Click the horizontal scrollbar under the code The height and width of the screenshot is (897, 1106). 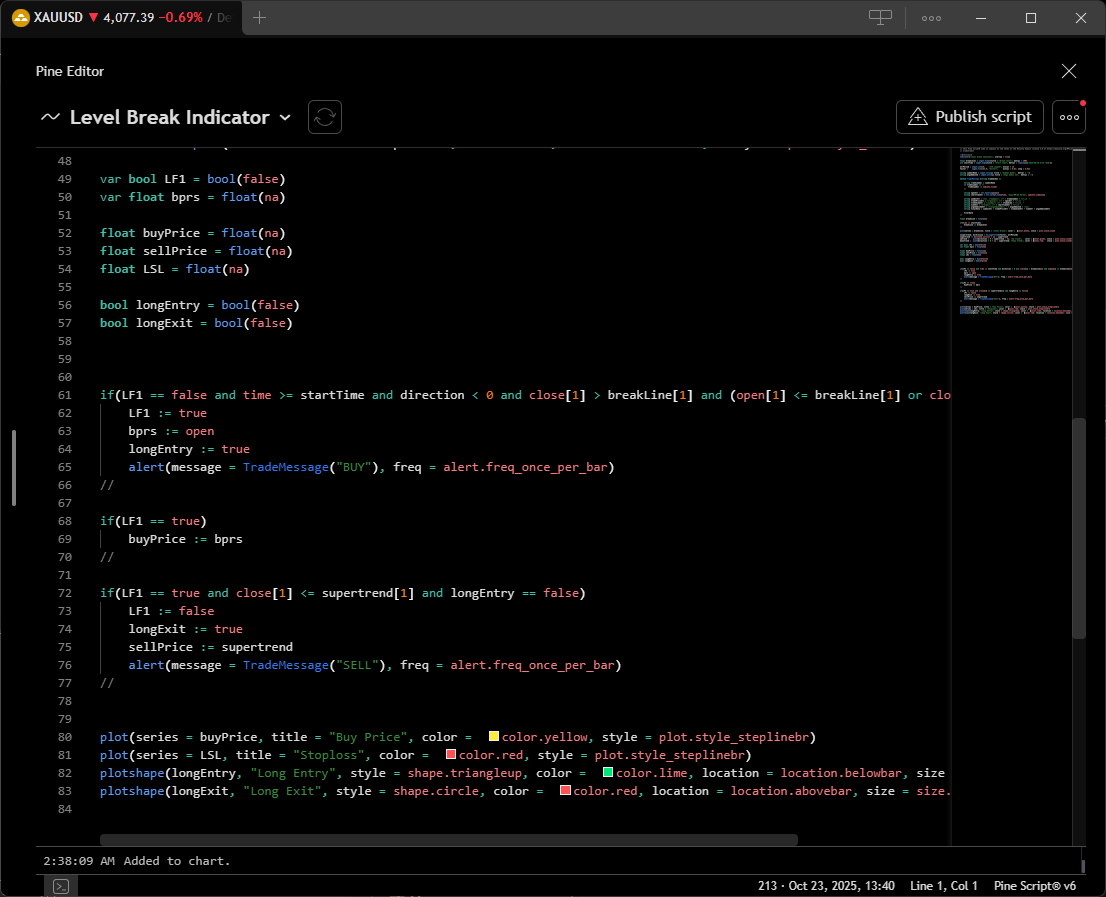pos(449,839)
